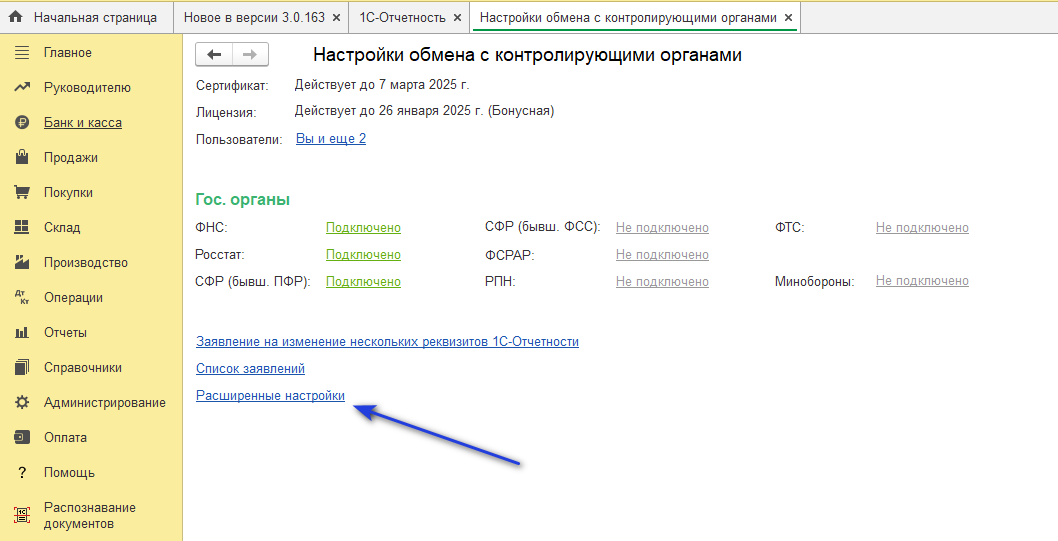Click the Администрирование gear icon
The image size is (1058, 541).
(21, 402)
